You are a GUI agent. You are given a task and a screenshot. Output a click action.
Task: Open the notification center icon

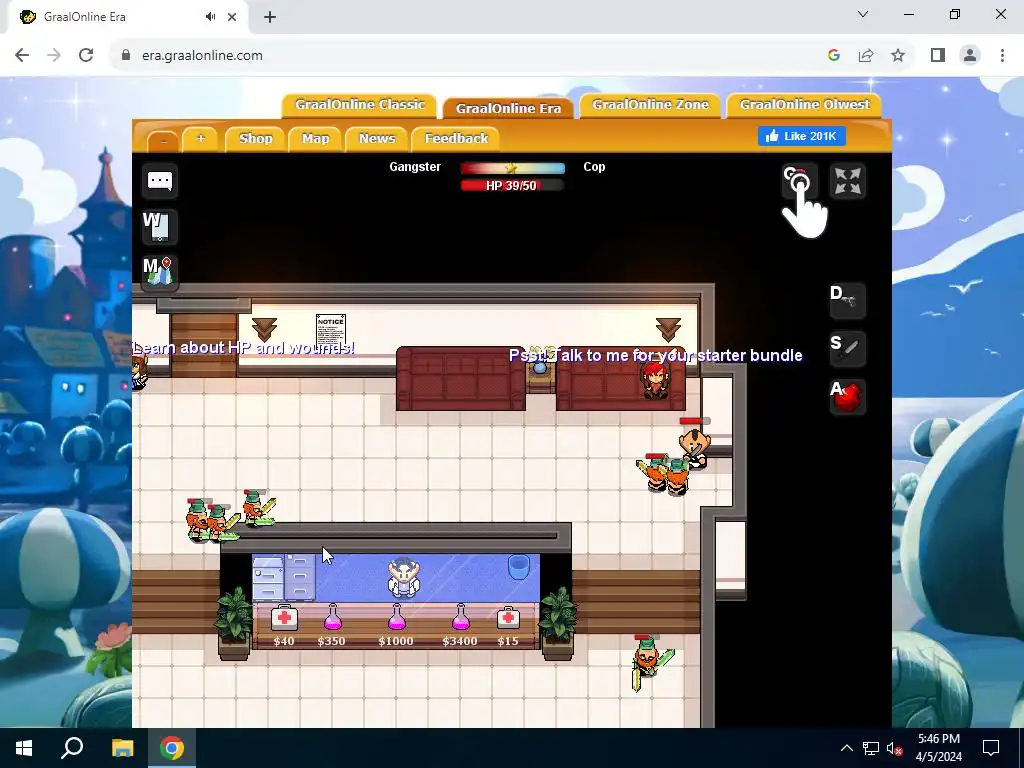[x=991, y=748]
